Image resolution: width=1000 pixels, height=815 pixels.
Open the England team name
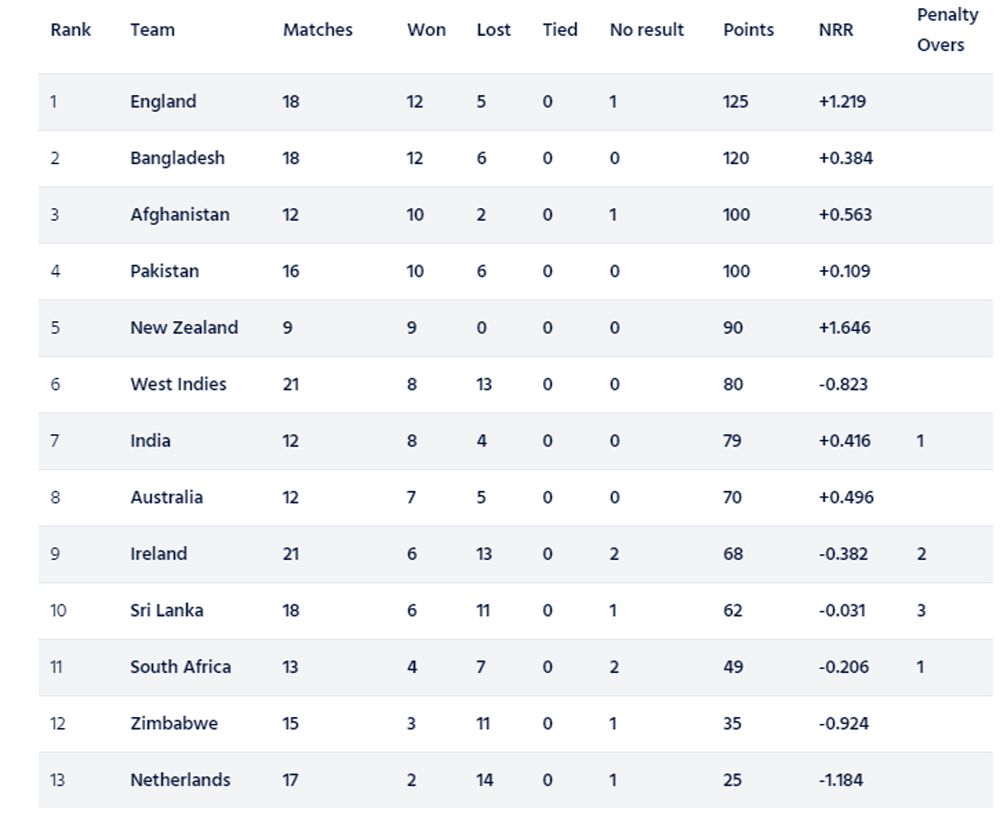(163, 102)
